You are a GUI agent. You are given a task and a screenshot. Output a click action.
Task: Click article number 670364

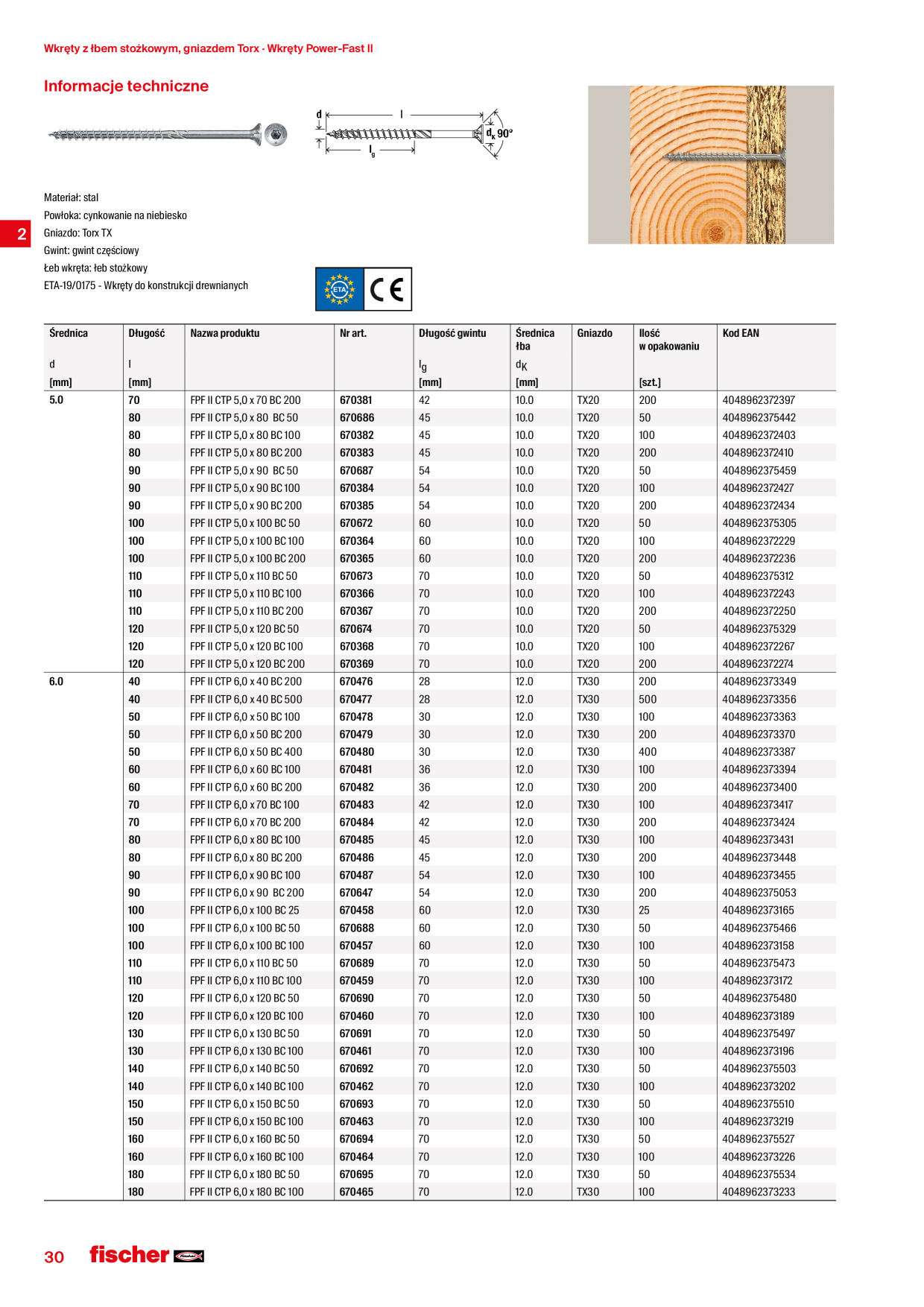click(x=357, y=541)
